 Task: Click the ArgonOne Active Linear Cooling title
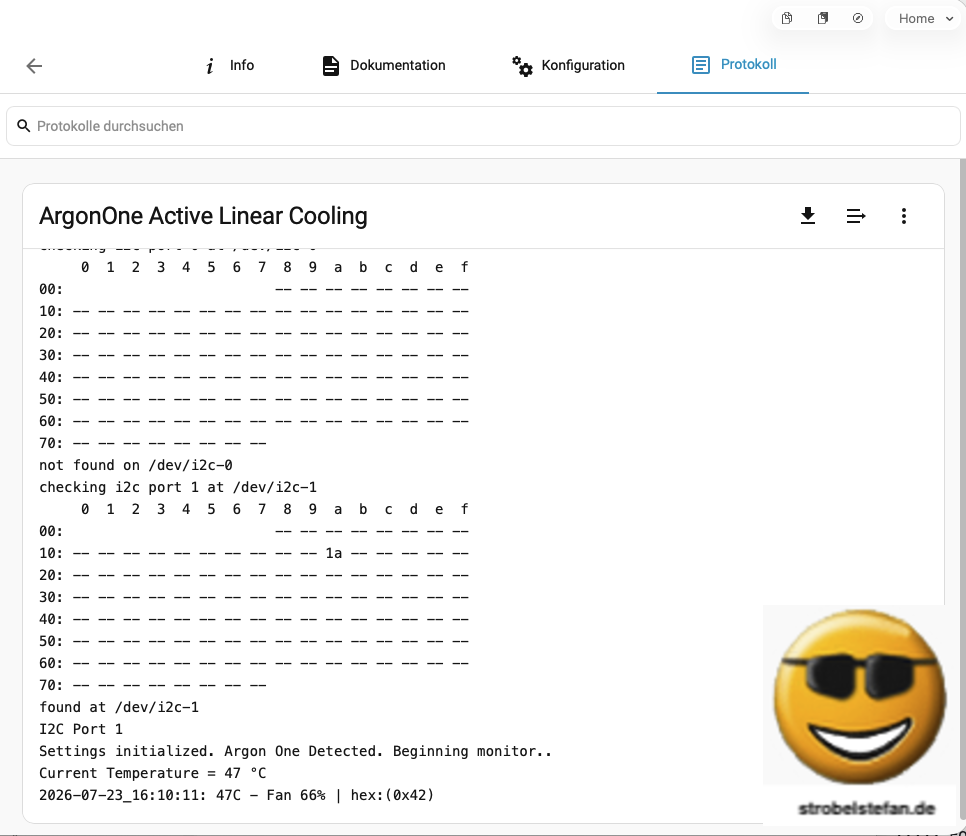(203, 216)
